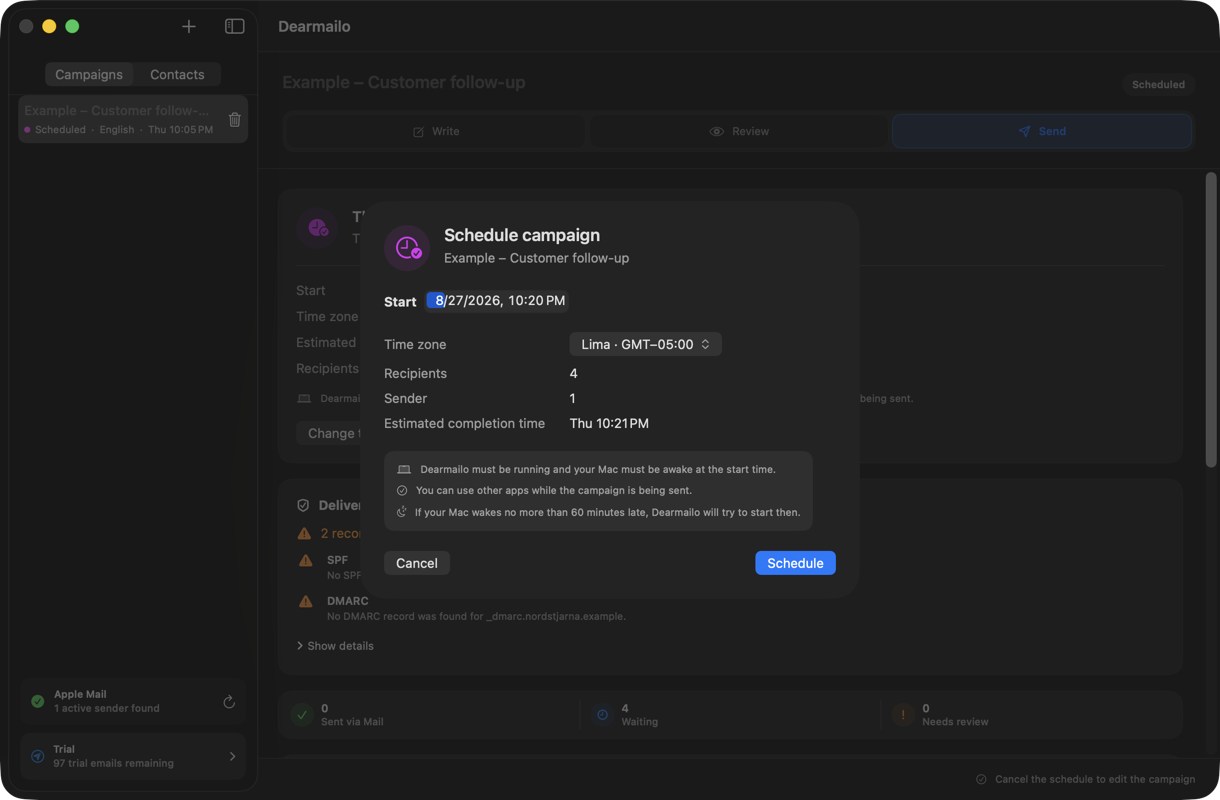Toggle the sidebar panel icon
The width and height of the screenshot is (1220, 800).
(235, 27)
